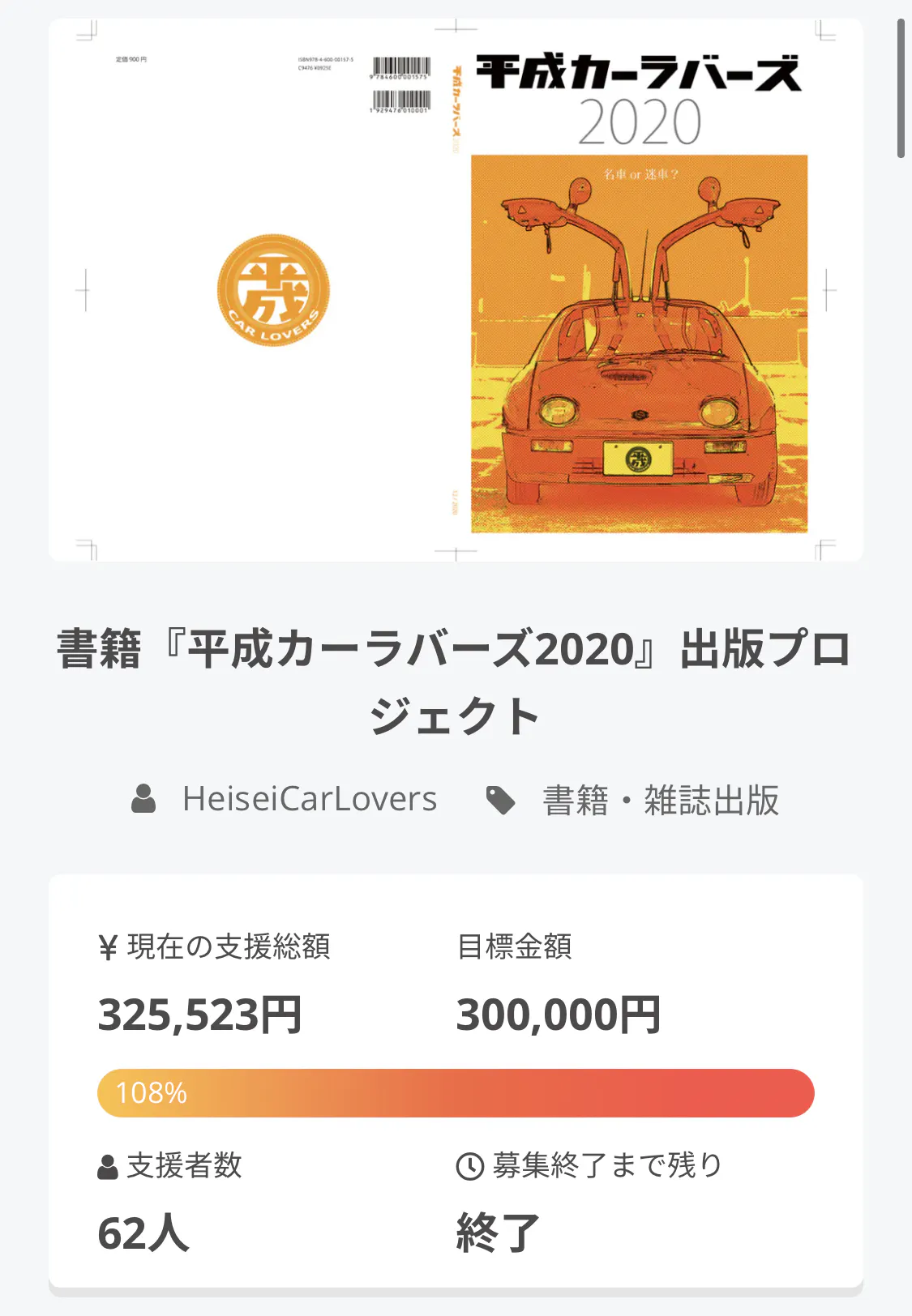
Task: Click the page scrollbar on the right edge
Action: [x=901, y=89]
